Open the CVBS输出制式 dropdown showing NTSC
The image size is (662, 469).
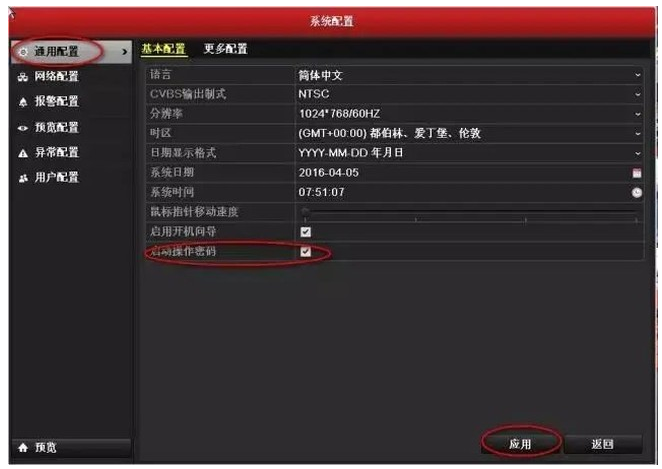click(469, 94)
